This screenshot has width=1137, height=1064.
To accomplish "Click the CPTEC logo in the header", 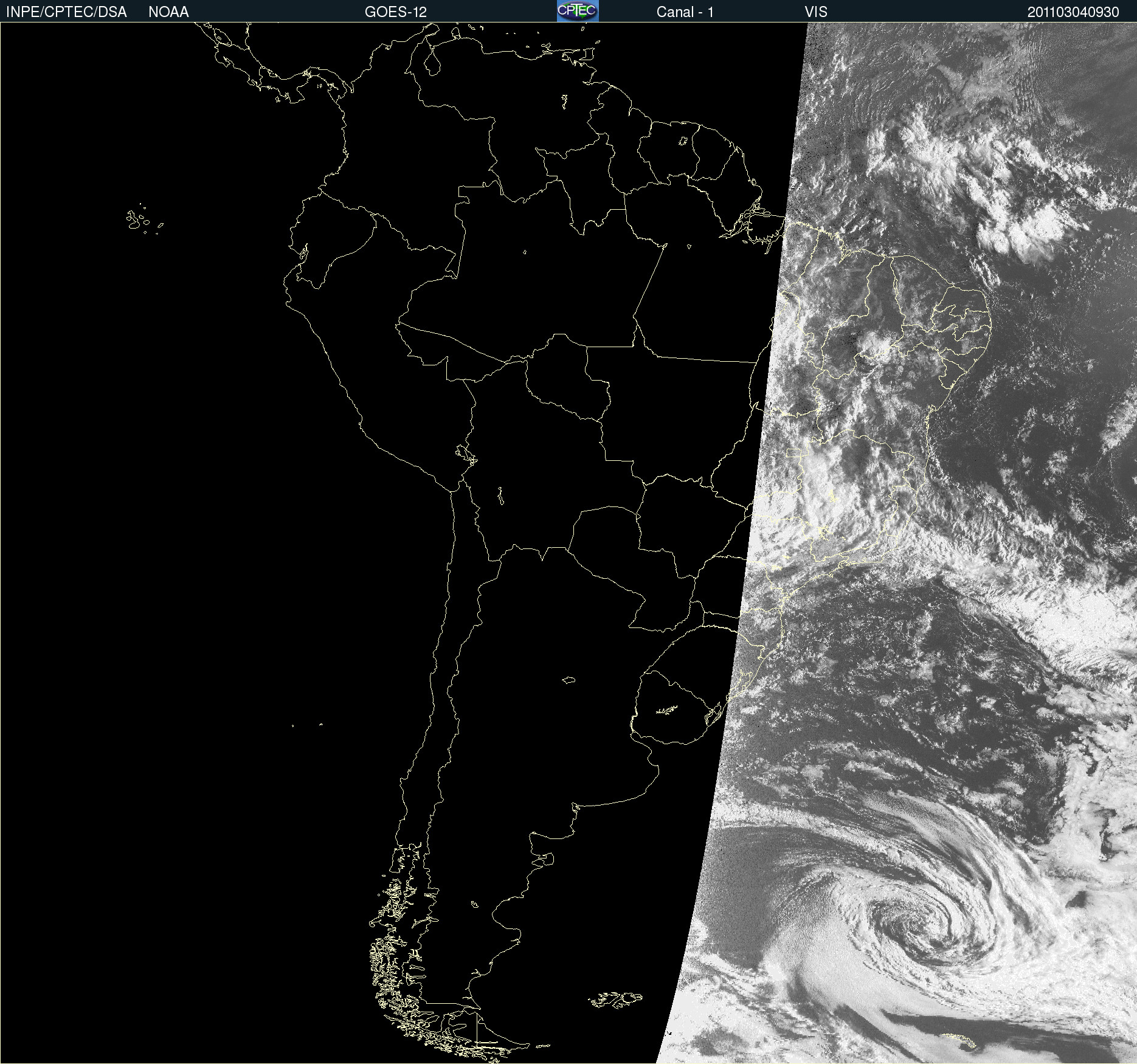I will (578, 11).
